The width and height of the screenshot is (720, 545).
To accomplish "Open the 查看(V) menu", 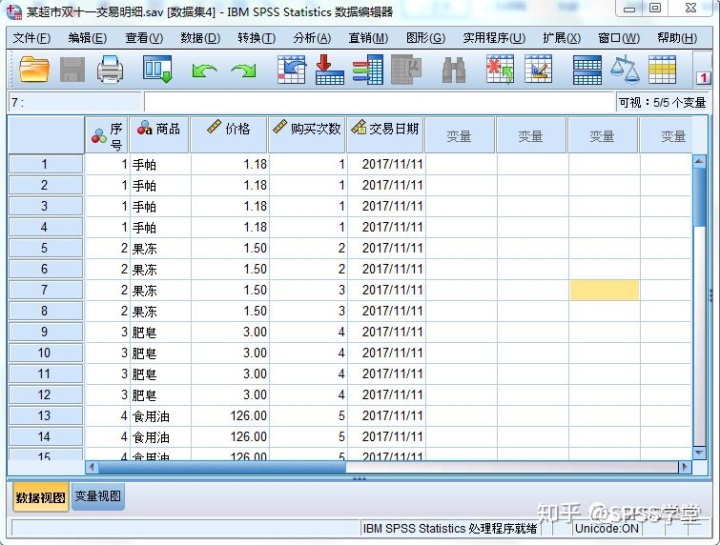I will pyautogui.click(x=144, y=38).
